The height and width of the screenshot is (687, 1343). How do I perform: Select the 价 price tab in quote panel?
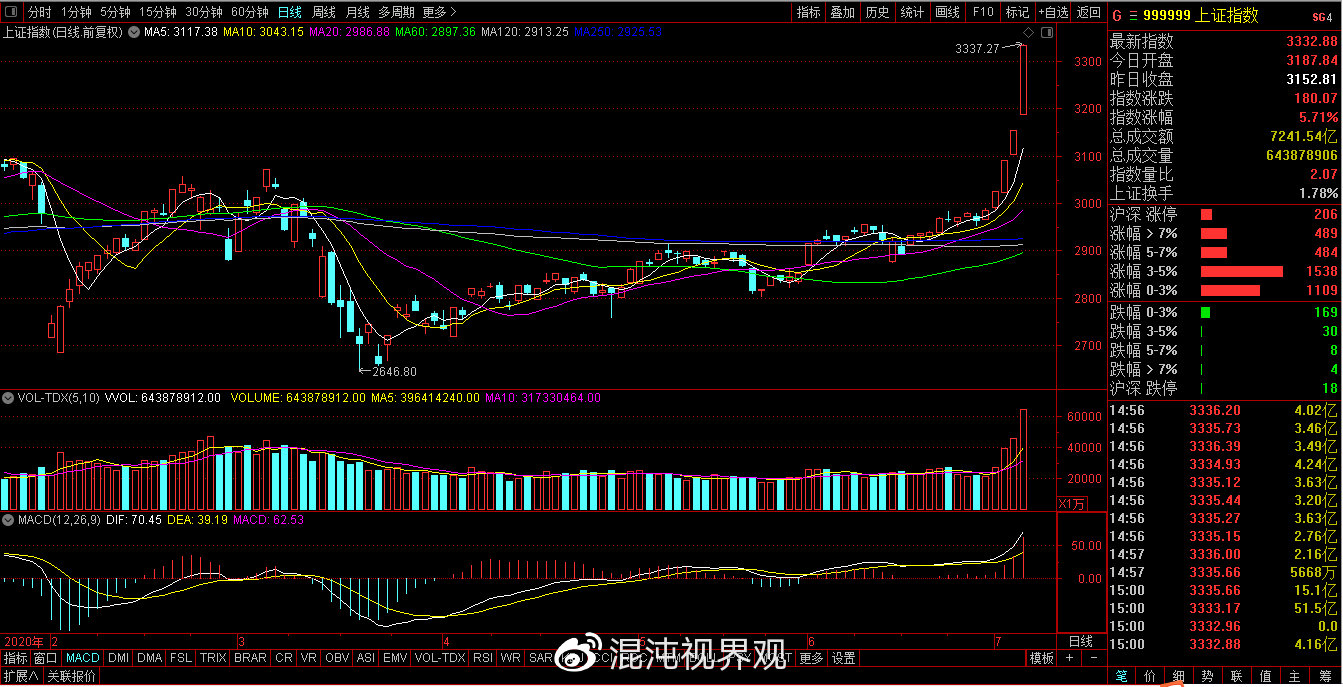click(x=1150, y=676)
